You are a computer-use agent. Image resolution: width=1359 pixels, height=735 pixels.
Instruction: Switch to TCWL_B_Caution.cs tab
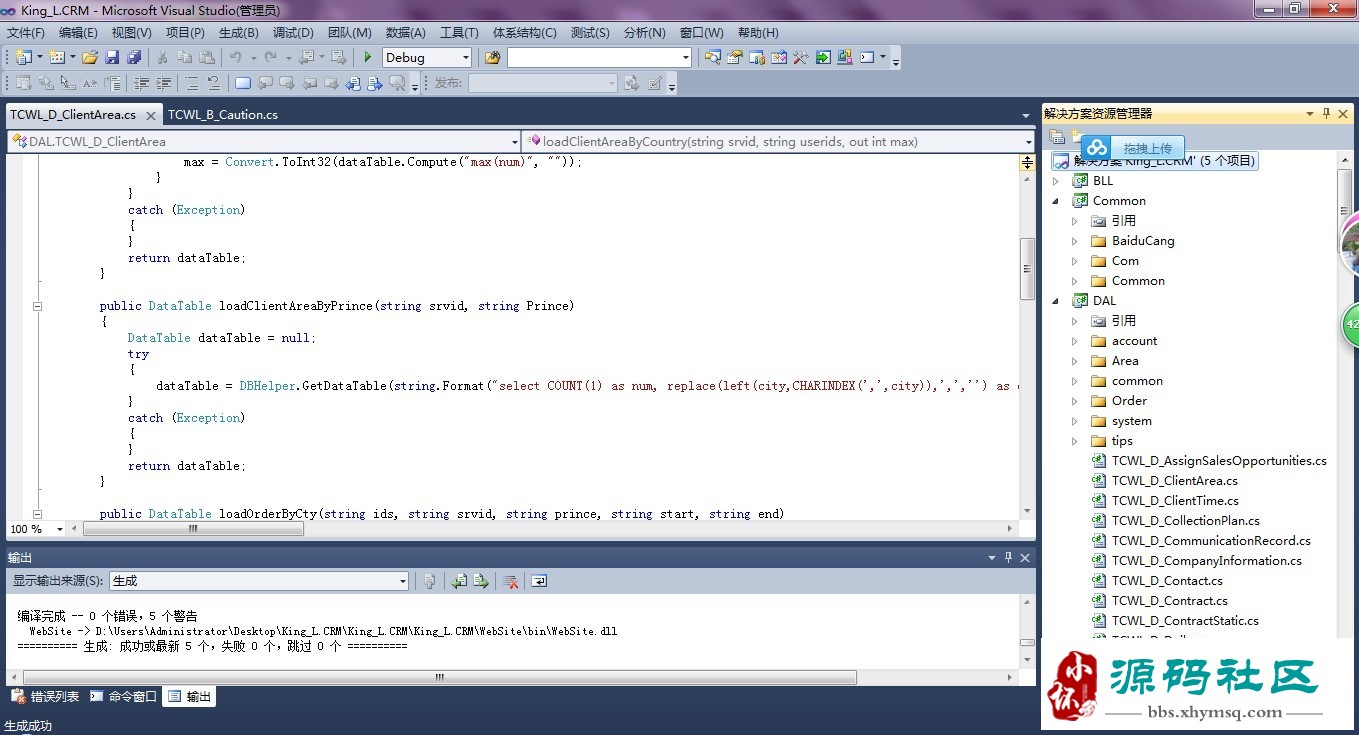(x=223, y=115)
